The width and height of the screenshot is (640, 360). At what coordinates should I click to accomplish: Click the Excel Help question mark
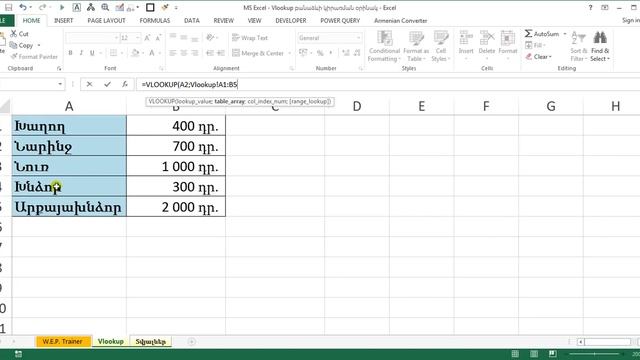pos(590,7)
